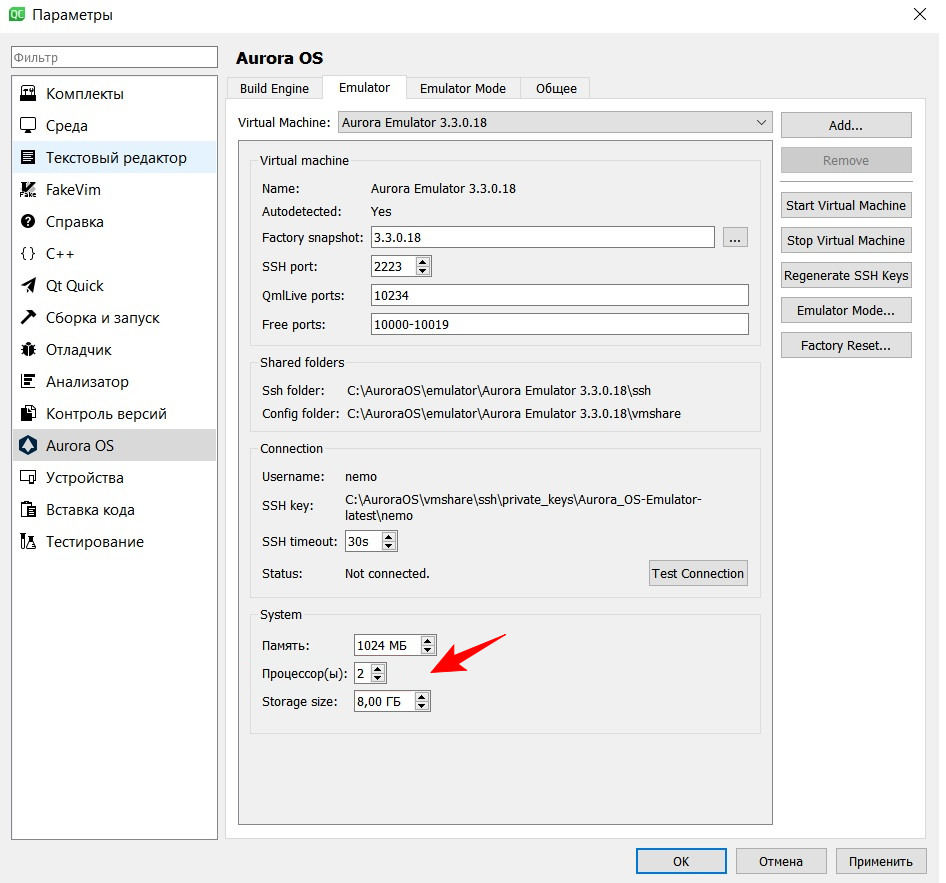Increase the Память memory value

(x=428, y=641)
